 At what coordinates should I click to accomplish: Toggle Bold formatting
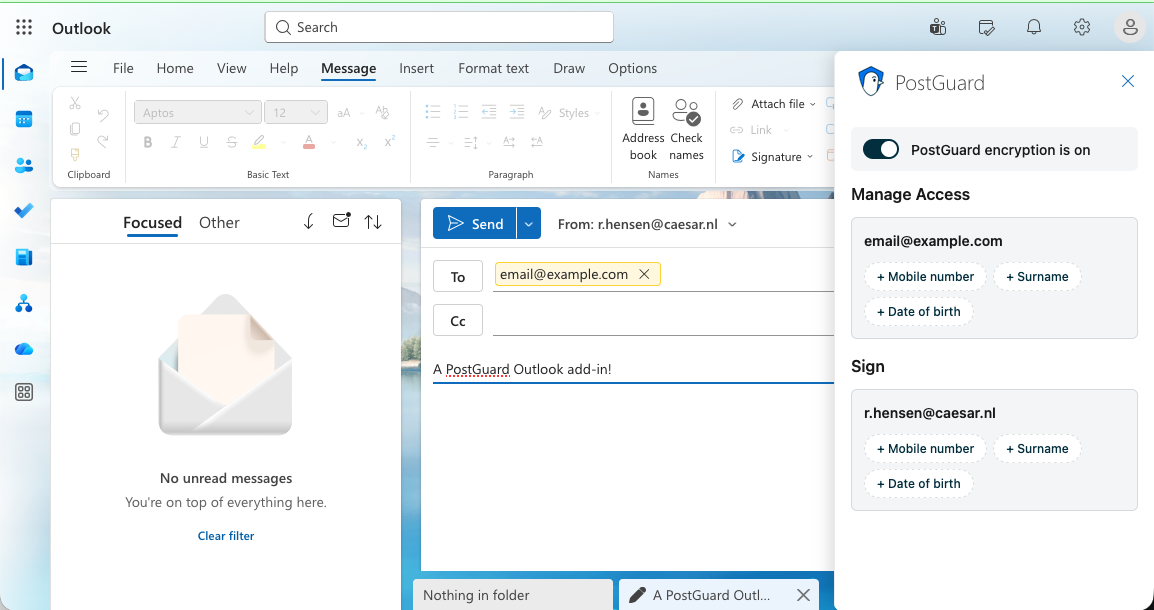pos(148,143)
